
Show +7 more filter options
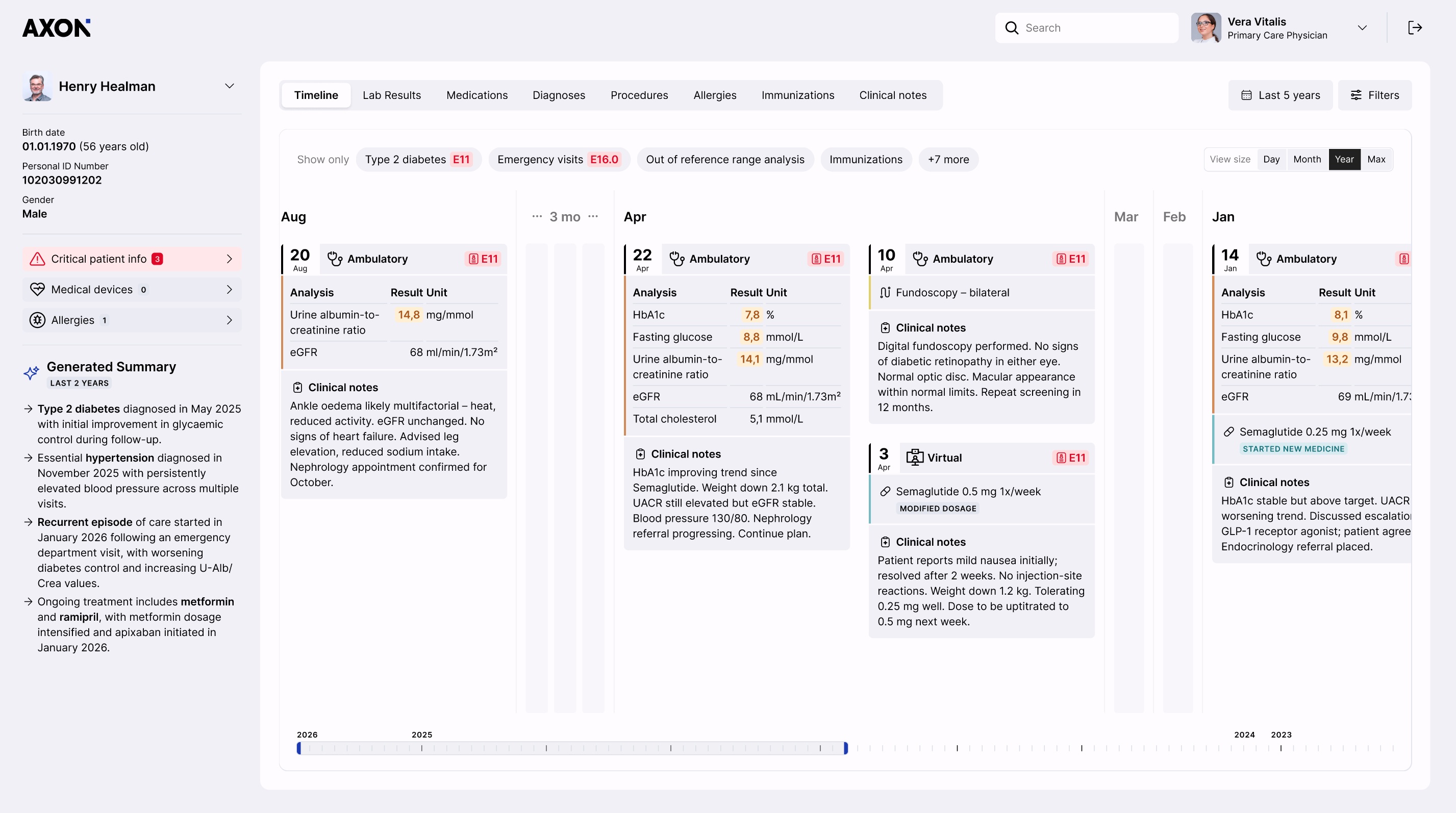tap(948, 159)
